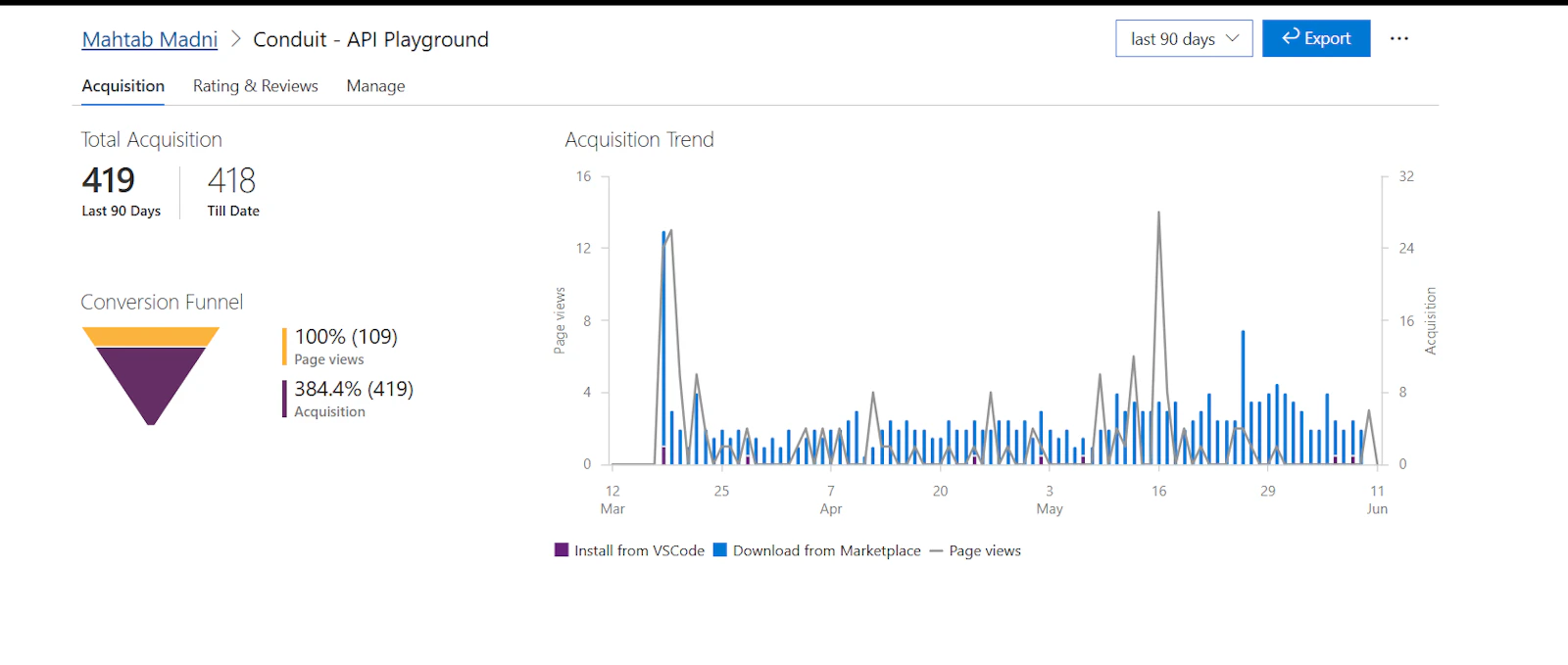Click the 7 Apr x-axis label
1568x665 pixels.
(831, 499)
